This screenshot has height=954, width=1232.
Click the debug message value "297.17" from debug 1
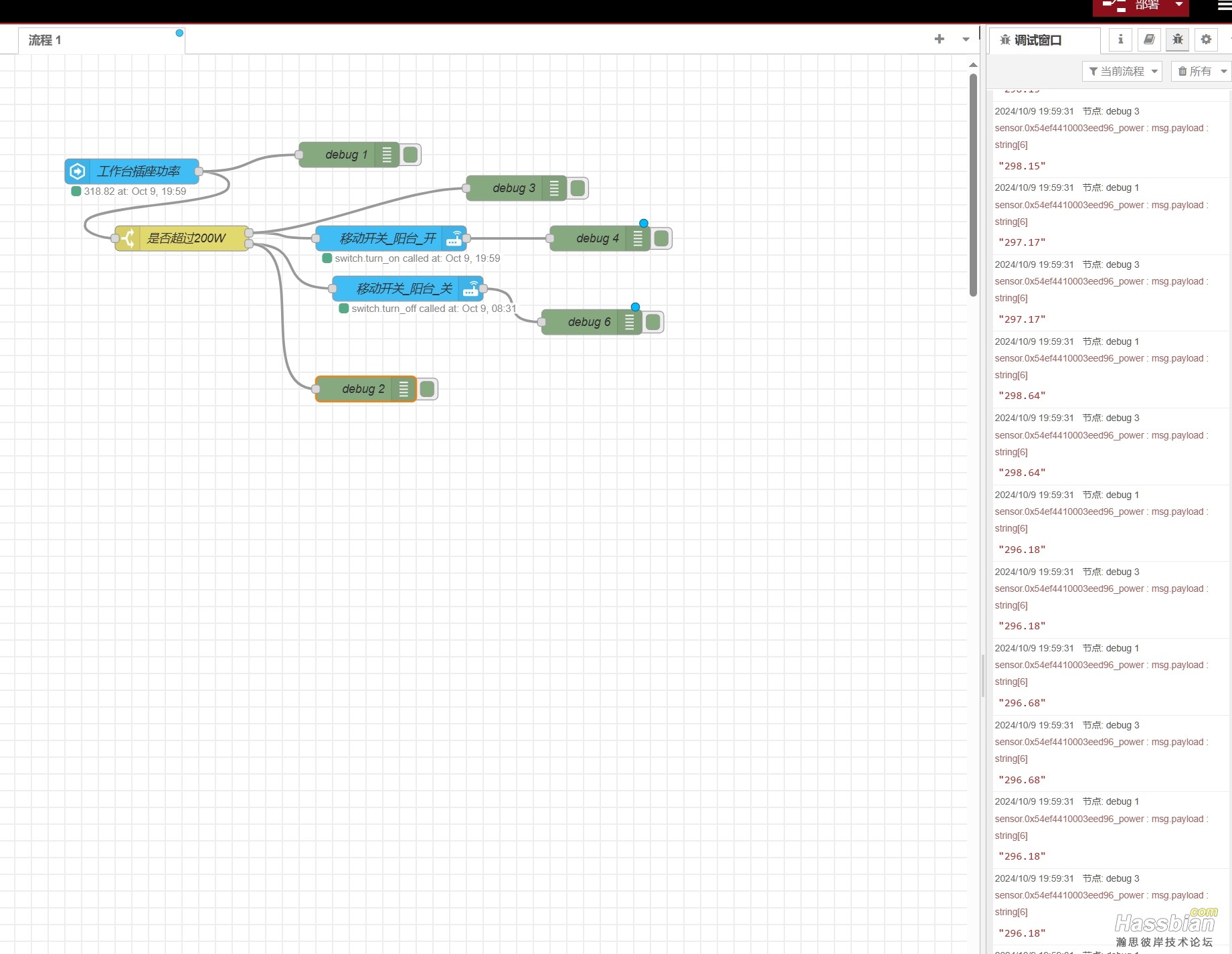(x=1022, y=242)
